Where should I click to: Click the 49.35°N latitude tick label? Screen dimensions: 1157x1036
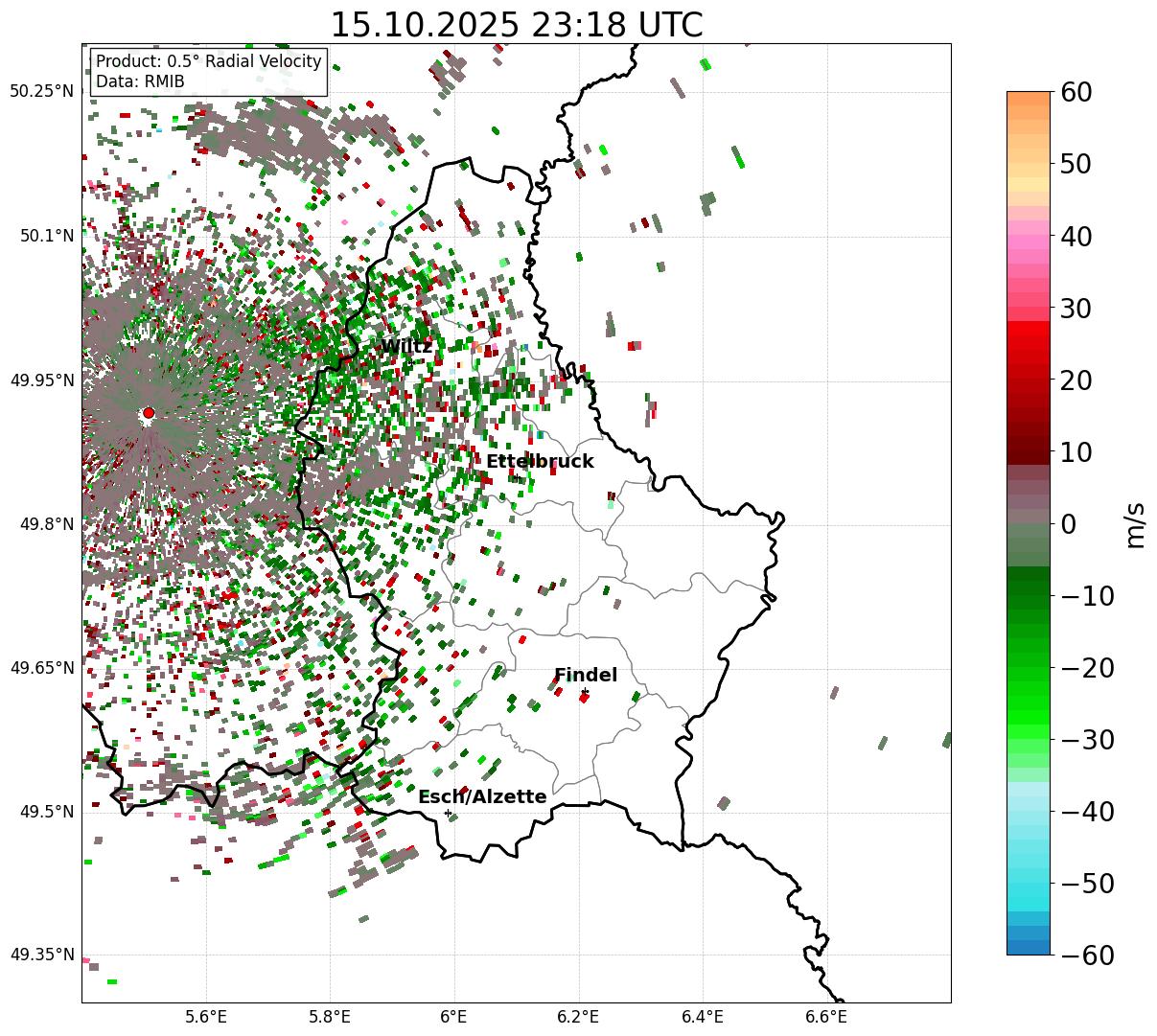(41, 955)
